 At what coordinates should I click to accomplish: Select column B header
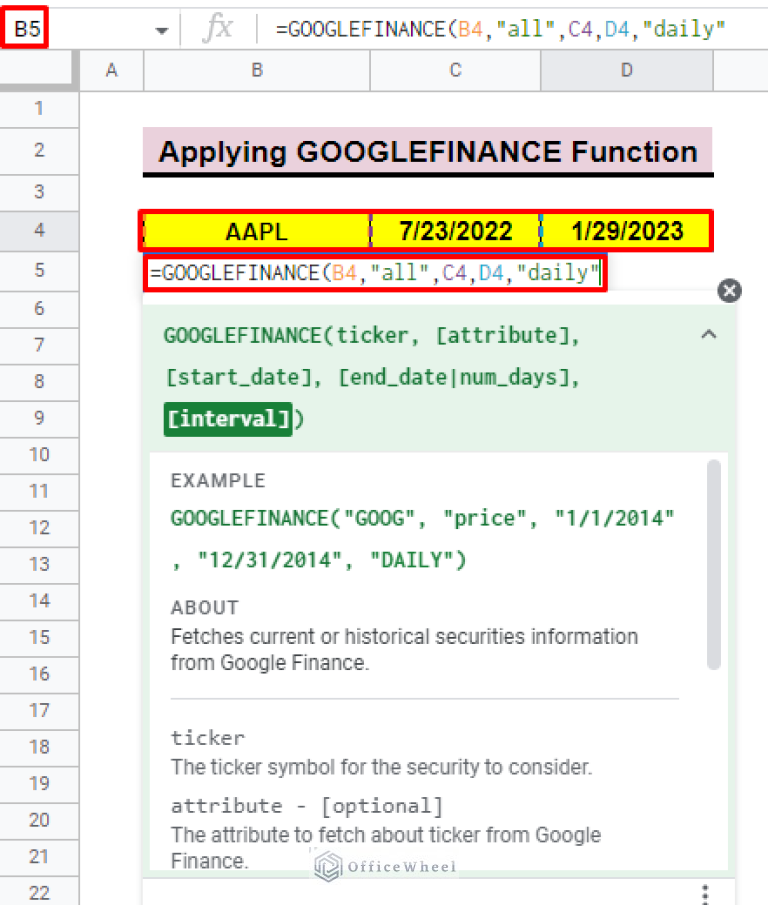(257, 70)
